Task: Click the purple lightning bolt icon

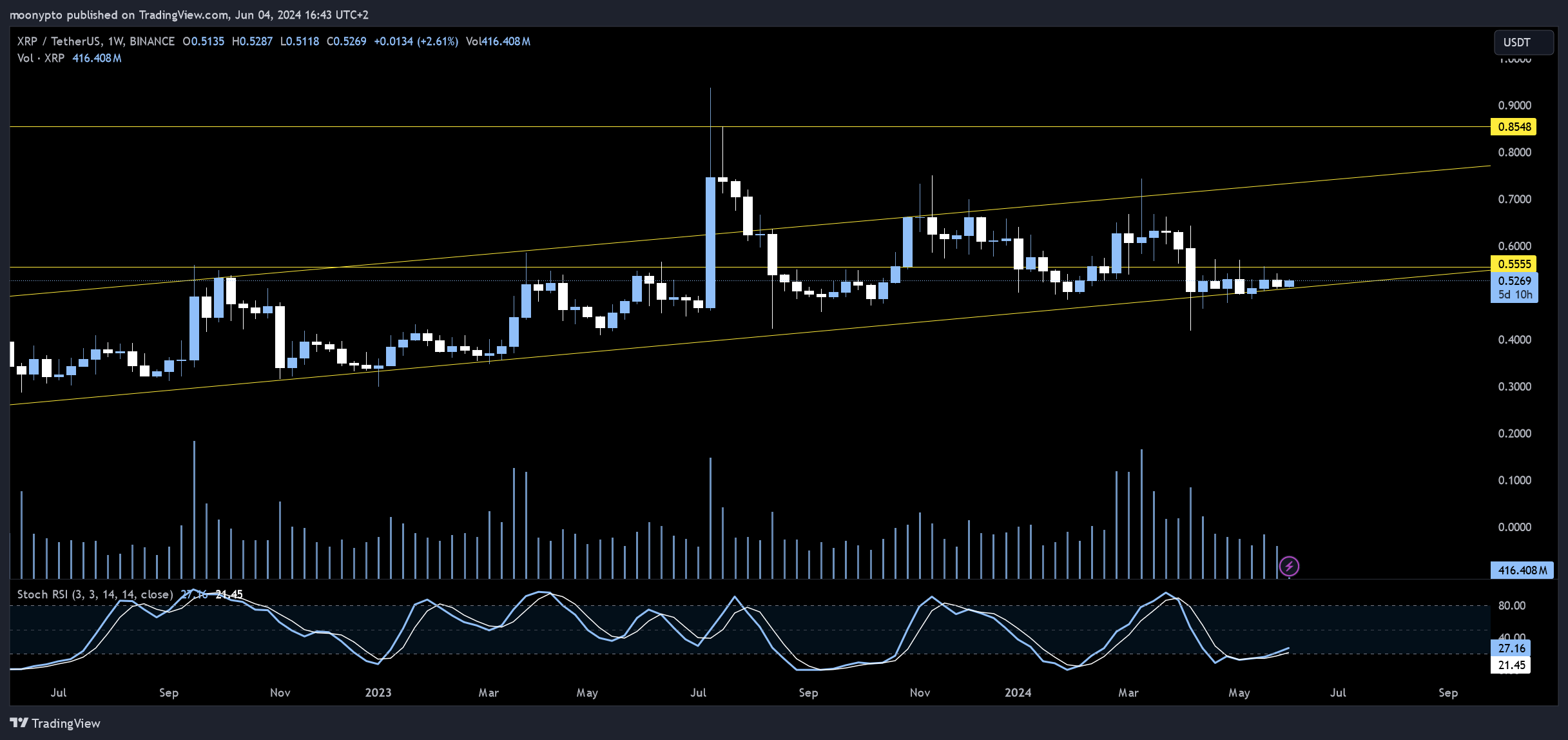Action: pos(1289,567)
